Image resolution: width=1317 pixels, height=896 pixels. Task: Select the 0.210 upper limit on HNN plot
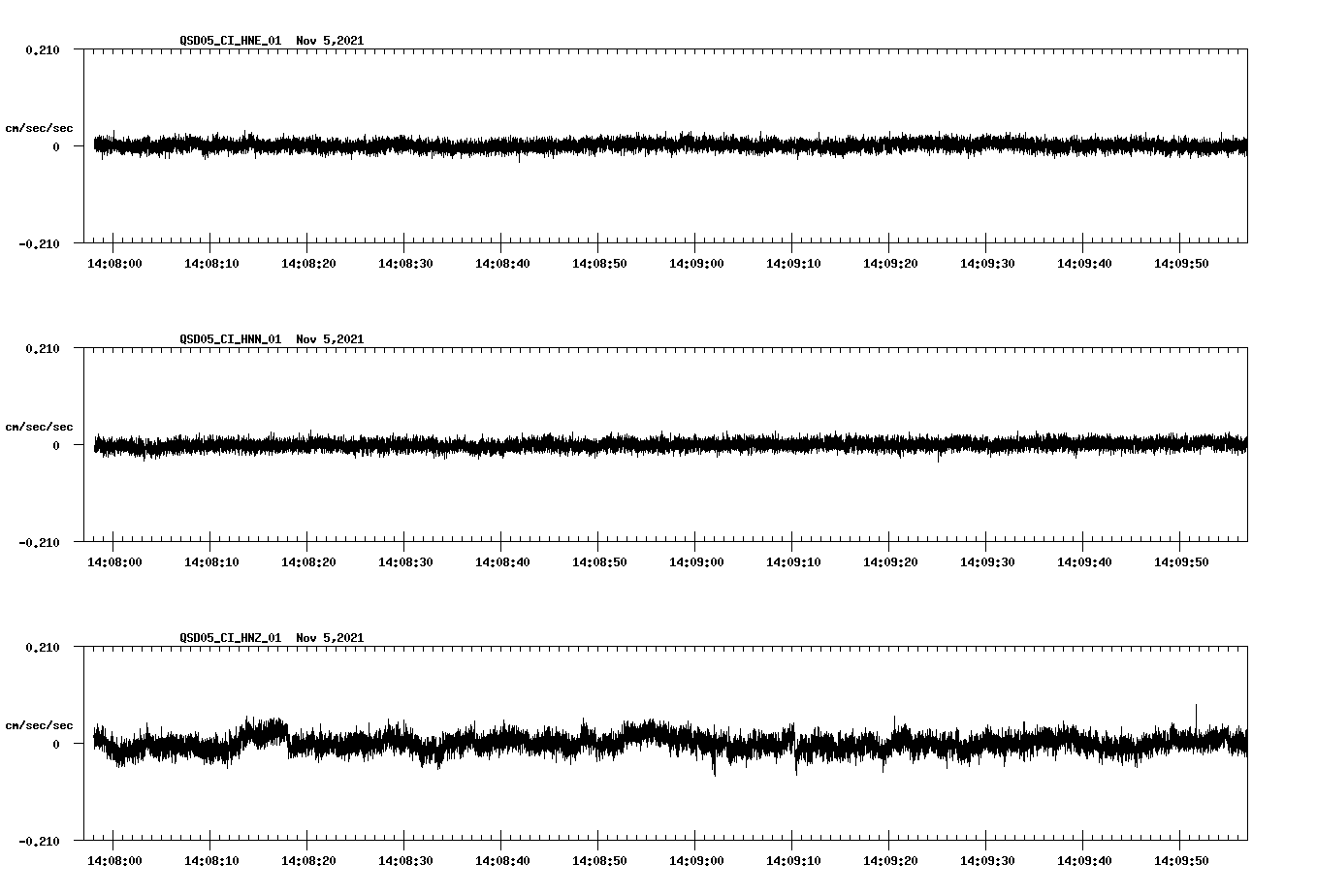42,348
